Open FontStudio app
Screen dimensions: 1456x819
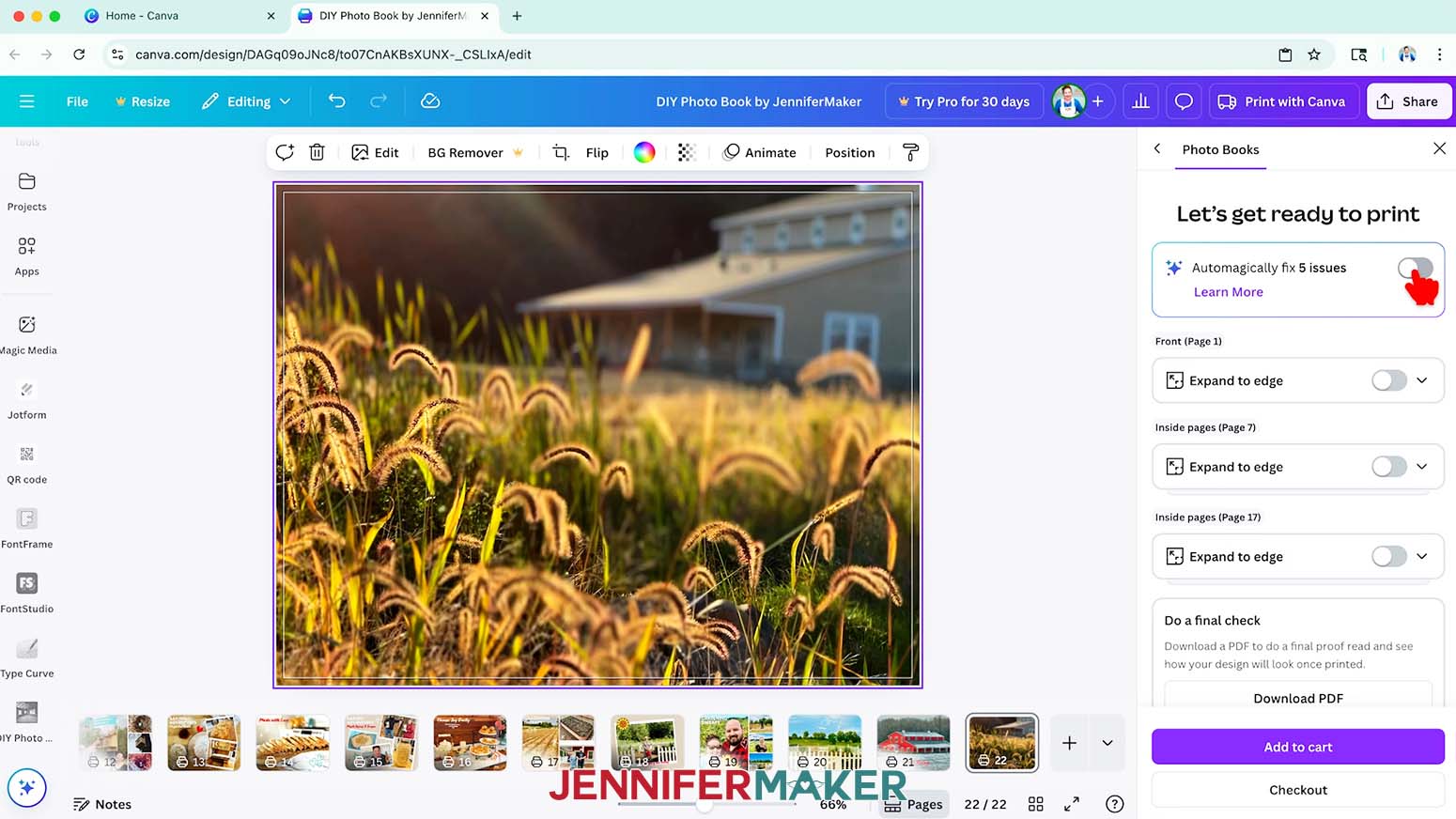[x=26, y=595]
